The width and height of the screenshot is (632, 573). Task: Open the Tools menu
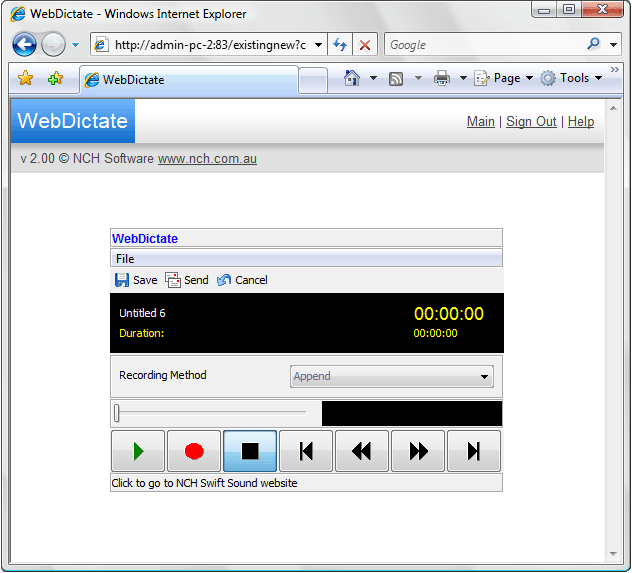click(571, 78)
